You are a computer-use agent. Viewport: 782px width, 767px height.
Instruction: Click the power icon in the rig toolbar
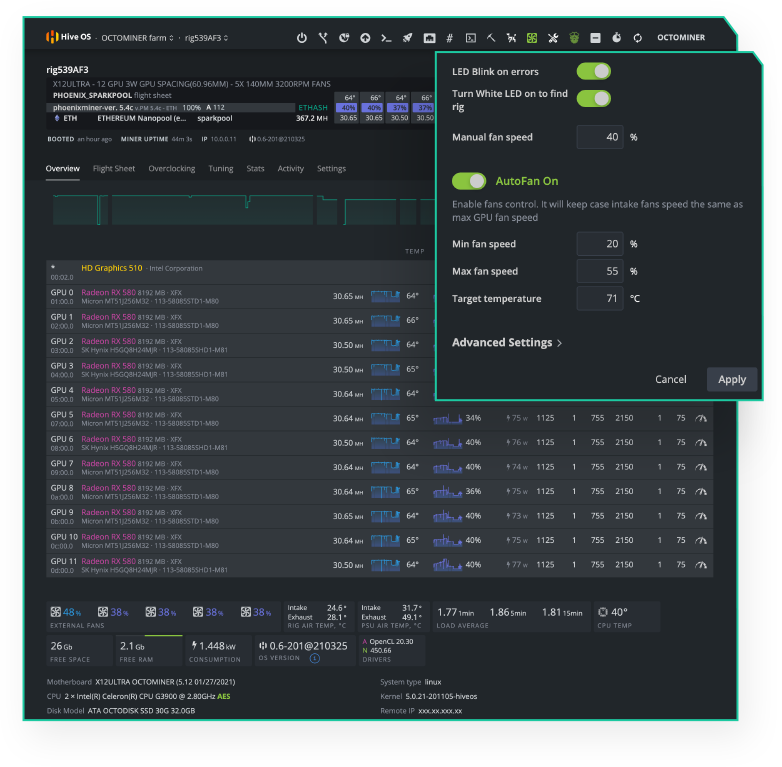[x=302, y=38]
